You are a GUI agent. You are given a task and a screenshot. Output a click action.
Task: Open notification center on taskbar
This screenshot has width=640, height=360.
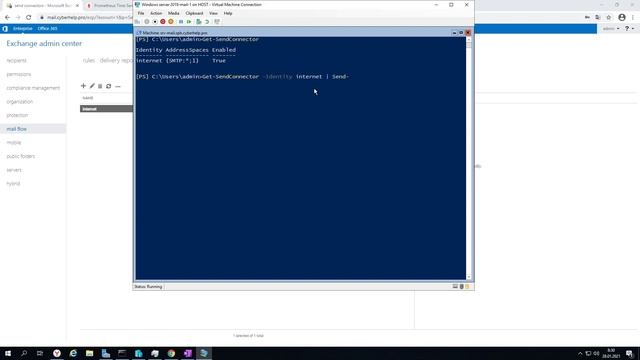[630, 353]
